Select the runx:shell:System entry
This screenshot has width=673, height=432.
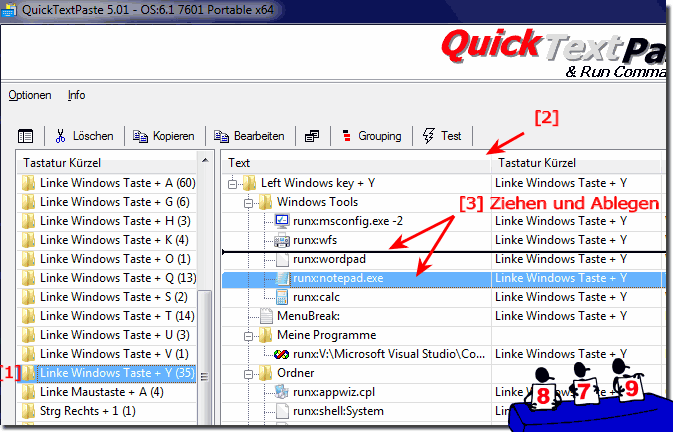338,411
